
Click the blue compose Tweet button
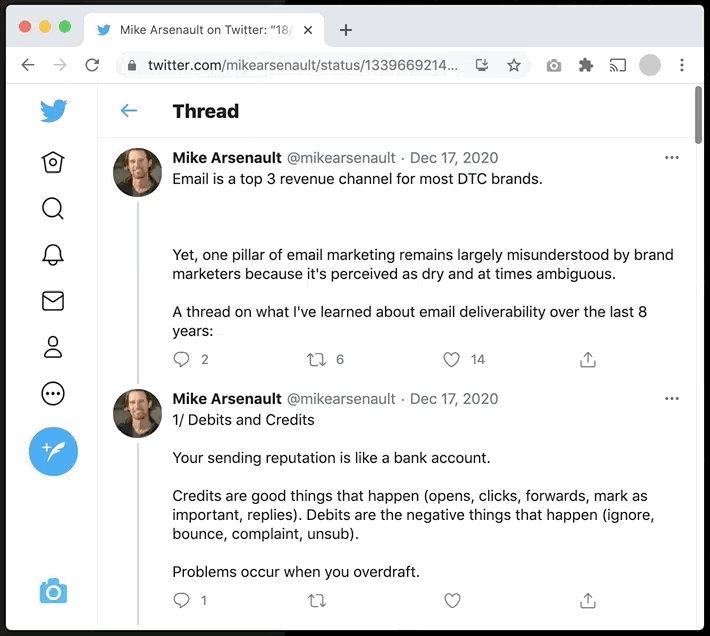pyautogui.click(x=53, y=451)
